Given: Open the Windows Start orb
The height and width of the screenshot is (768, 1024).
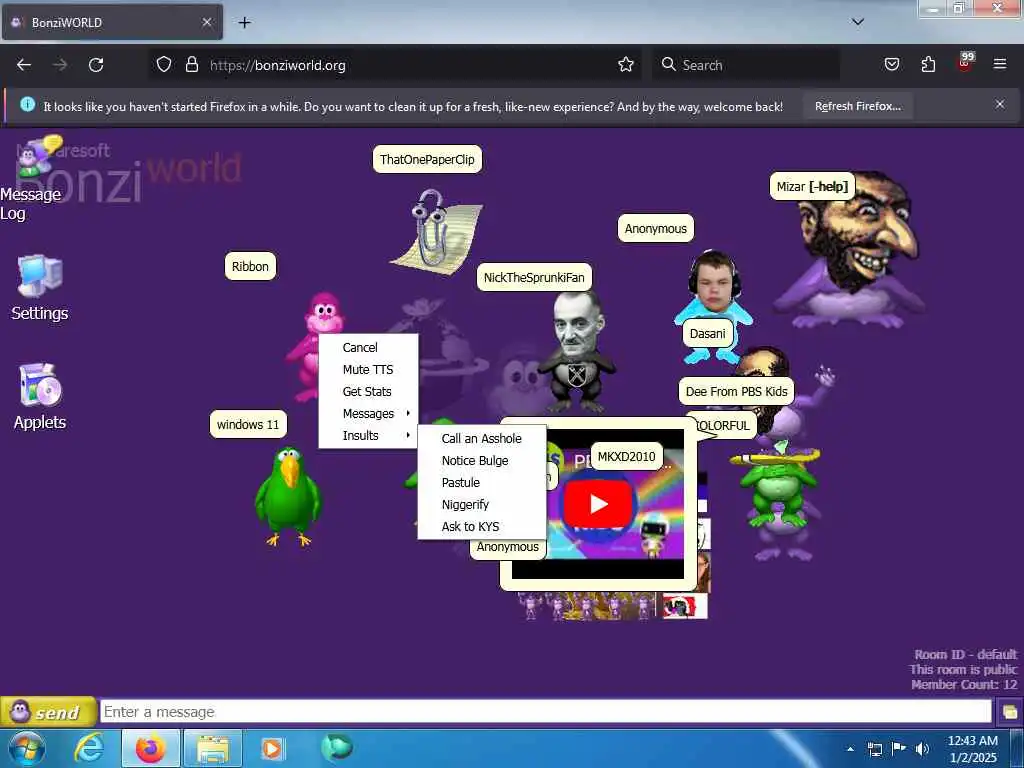Looking at the screenshot, I should (x=27, y=748).
